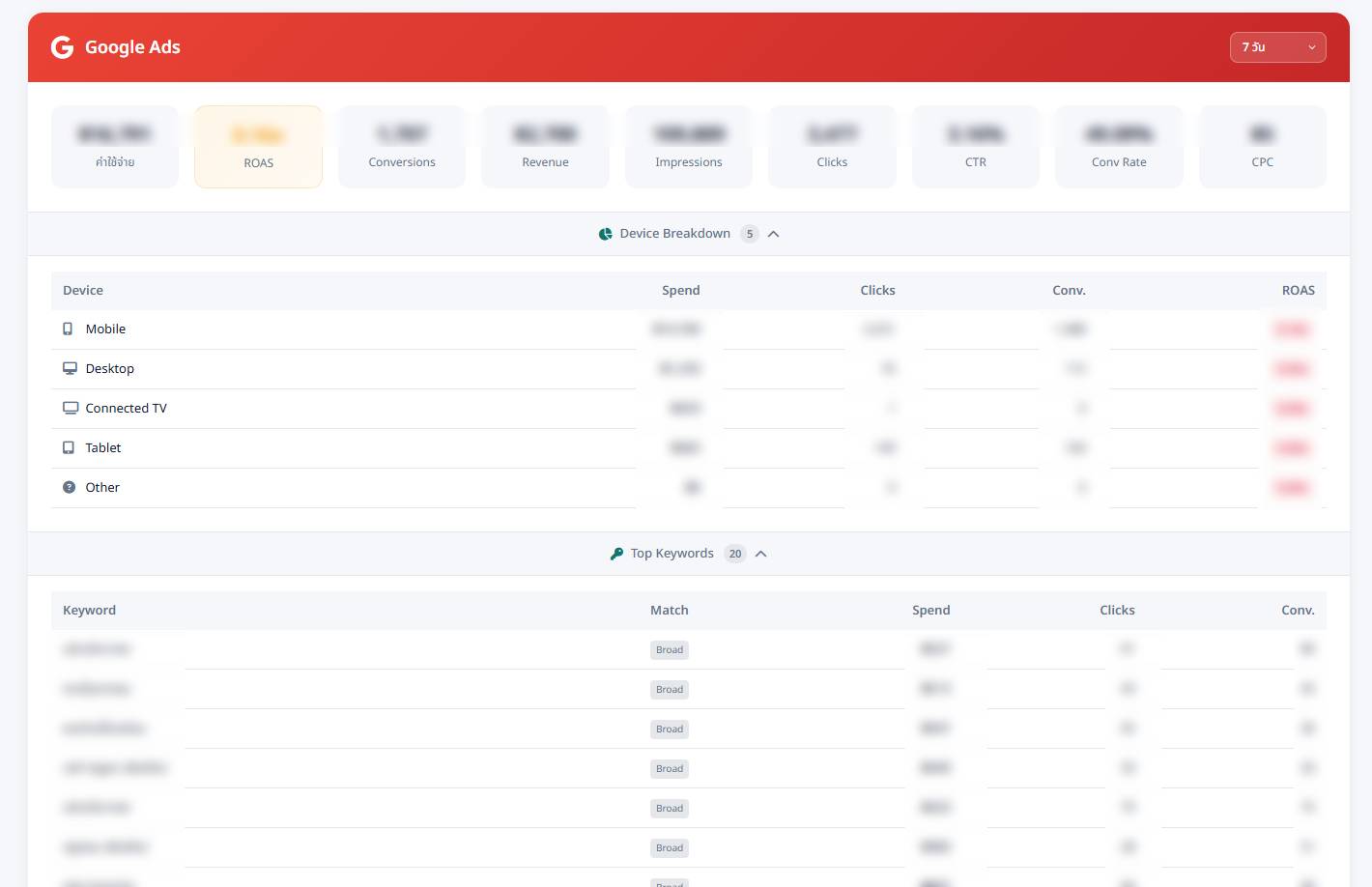Collapse the Device Breakdown section chevron

(x=773, y=234)
